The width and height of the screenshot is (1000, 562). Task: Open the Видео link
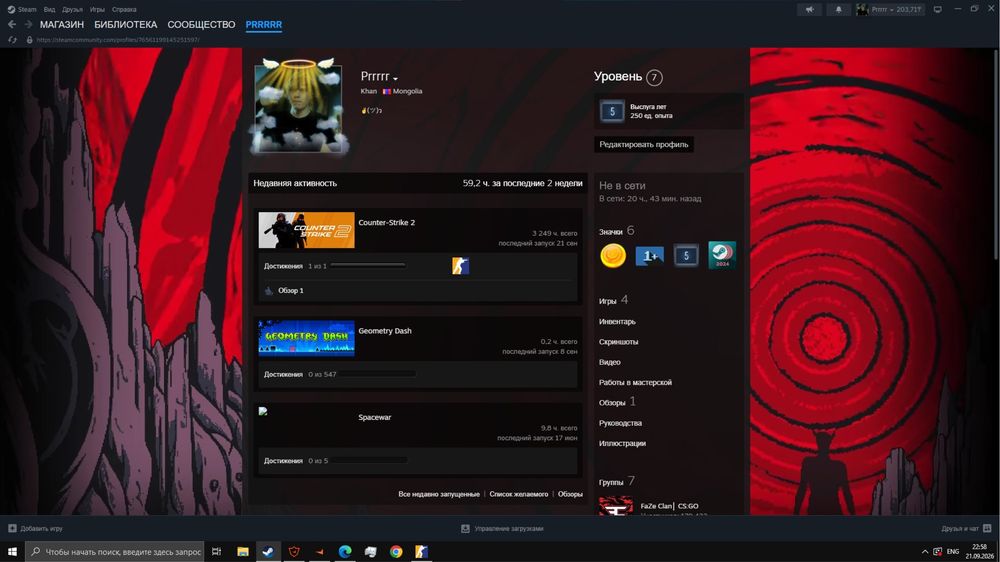(610, 362)
